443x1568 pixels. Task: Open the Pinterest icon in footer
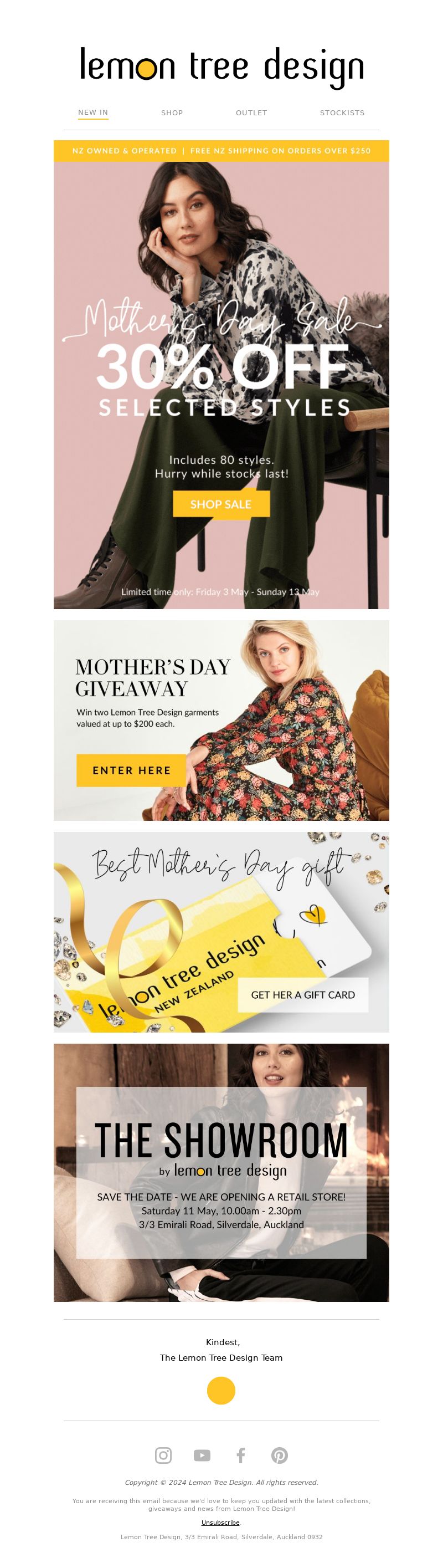click(279, 1455)
